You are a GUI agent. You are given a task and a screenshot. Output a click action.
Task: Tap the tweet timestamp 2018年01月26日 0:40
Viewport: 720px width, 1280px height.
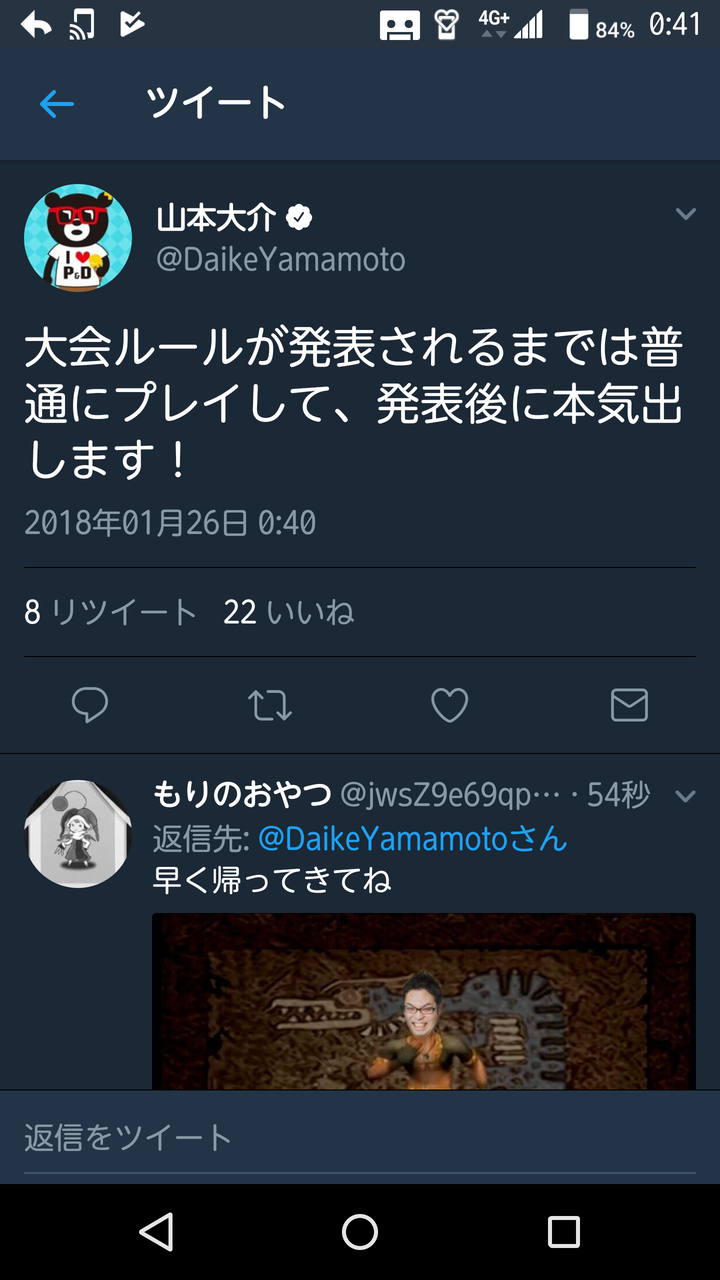click(x=170, y=522)
